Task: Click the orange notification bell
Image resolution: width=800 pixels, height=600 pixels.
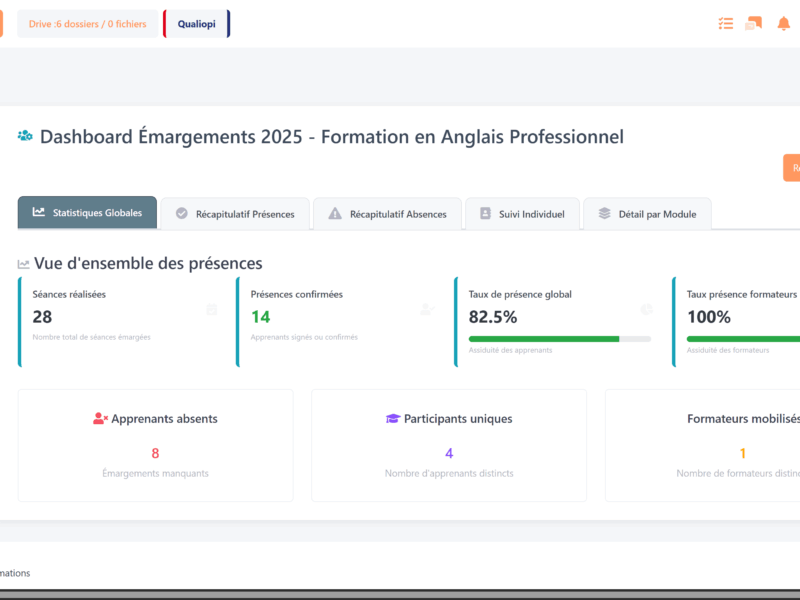Action: [x=783, y=23]
